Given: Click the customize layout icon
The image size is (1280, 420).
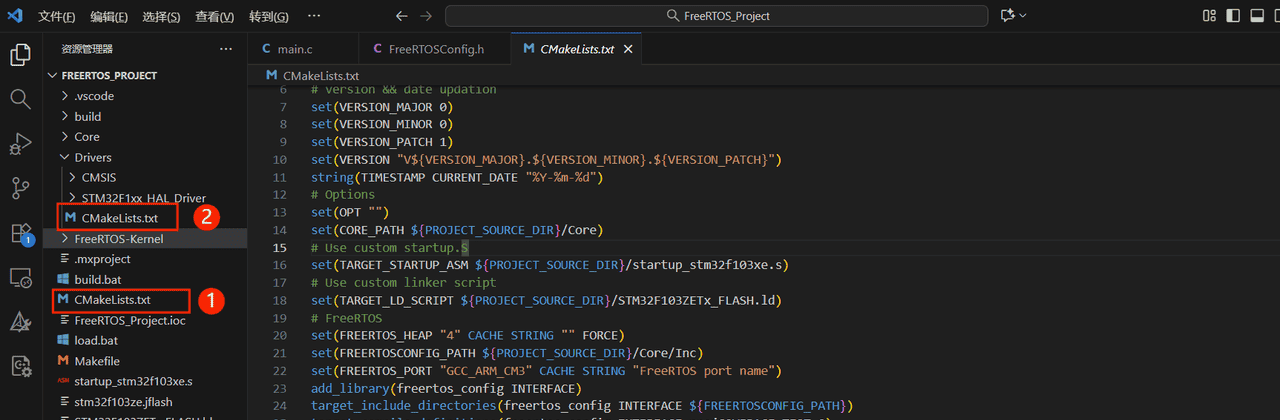Looking at the screenshot, I should tap(1210, 16).
